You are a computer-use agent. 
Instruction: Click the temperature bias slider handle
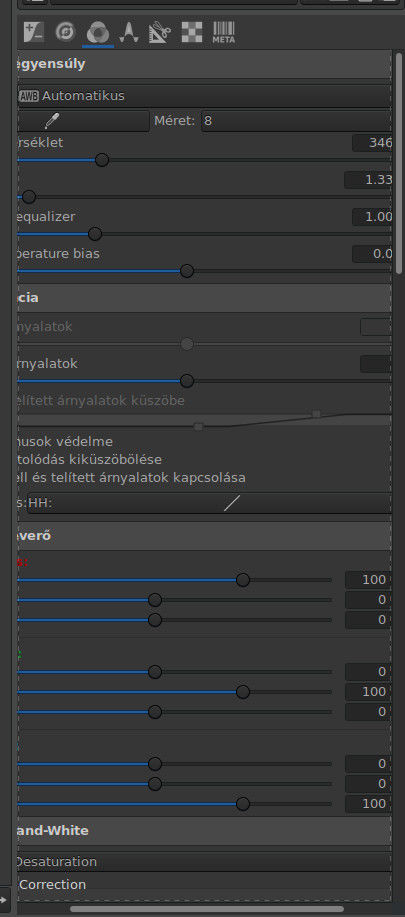[187, 271]
